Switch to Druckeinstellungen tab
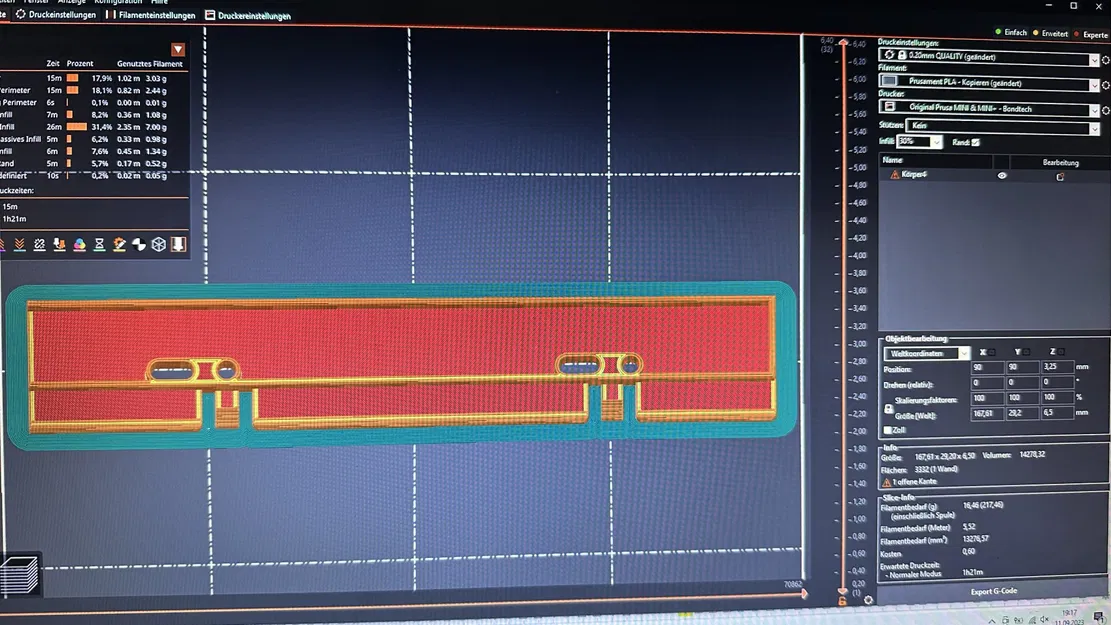 click(x=56, y=14)
